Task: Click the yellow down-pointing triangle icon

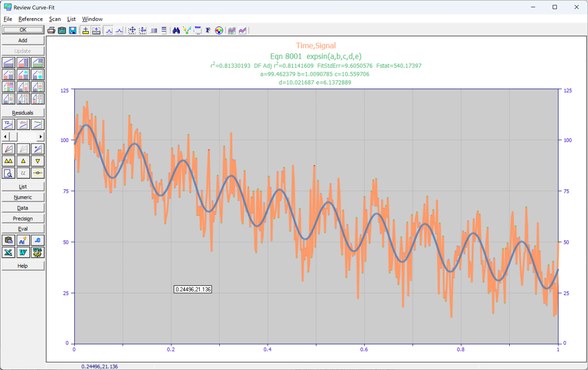Action: click(38, 161)
